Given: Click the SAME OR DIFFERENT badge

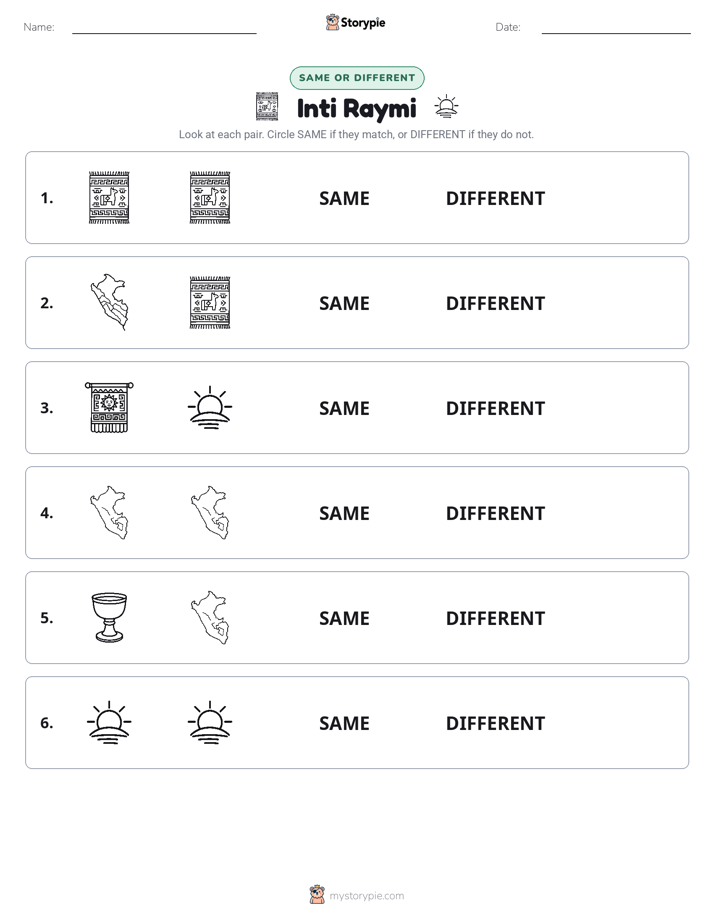Looking at the screenshot, I should [357, 78].
